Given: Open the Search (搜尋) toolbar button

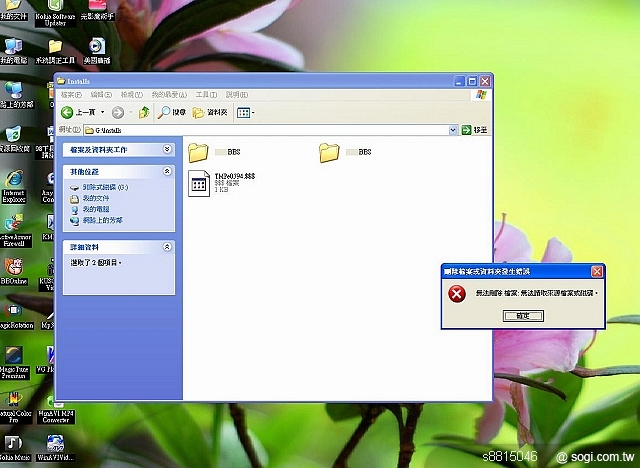Looking at the screenshot, I should [x=172, y=112].
